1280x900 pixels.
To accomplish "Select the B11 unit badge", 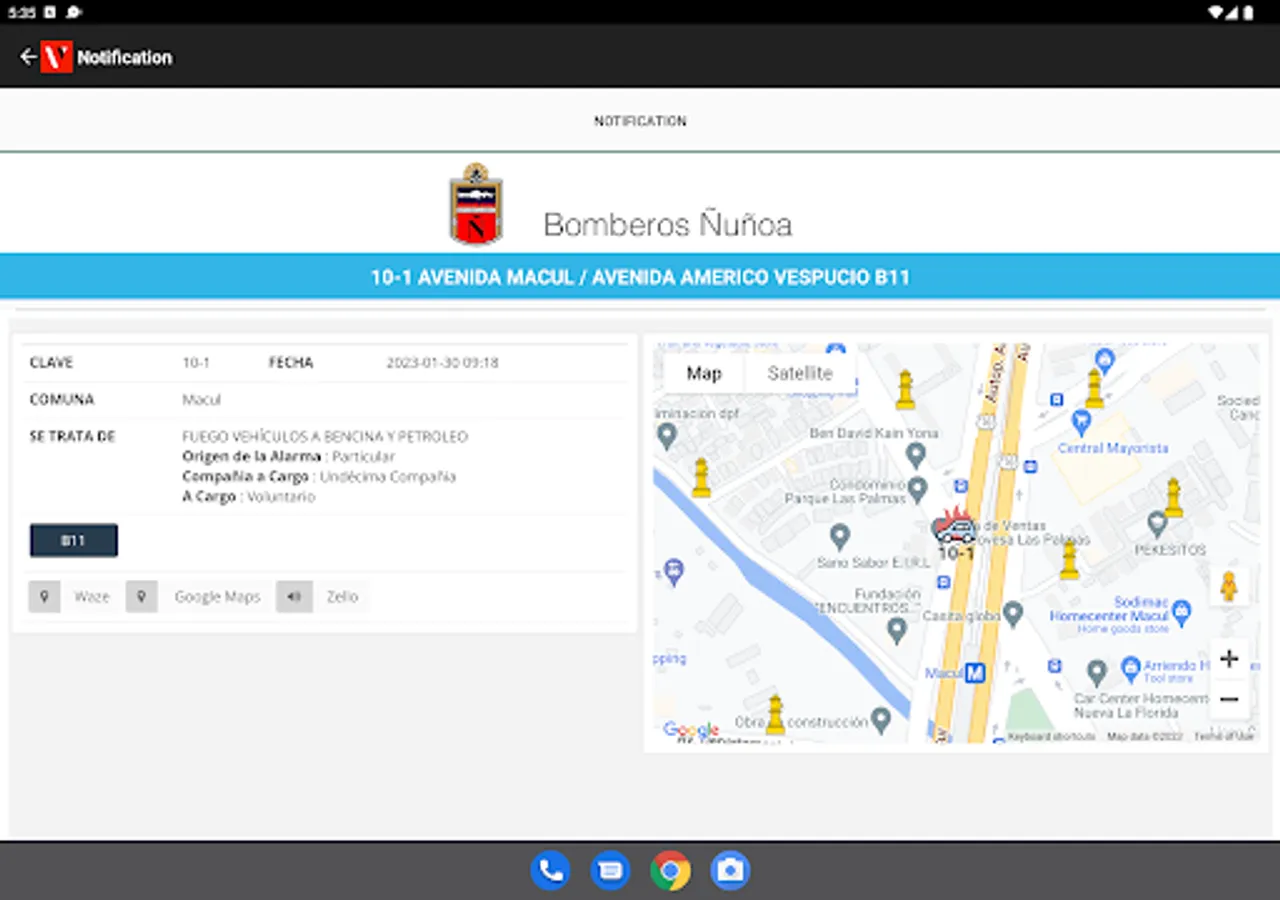I will click(74, 540).
